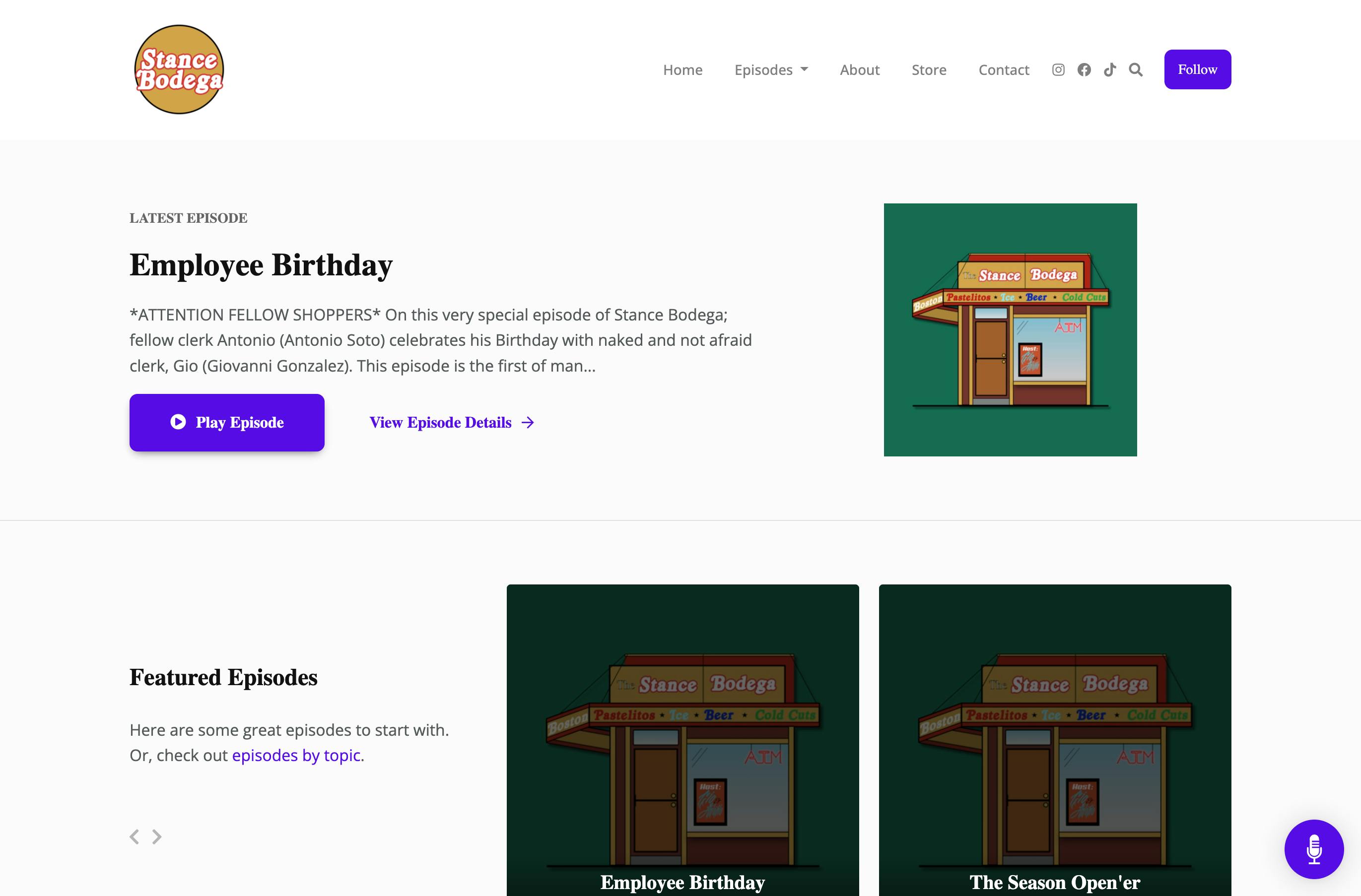
Task: Click the play icon inside Play Episode button
Action: coord(178,422)
